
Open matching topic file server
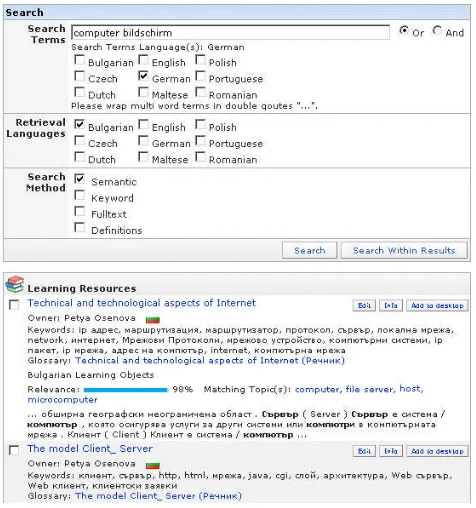pyautogui.click(x=369, y=389)
